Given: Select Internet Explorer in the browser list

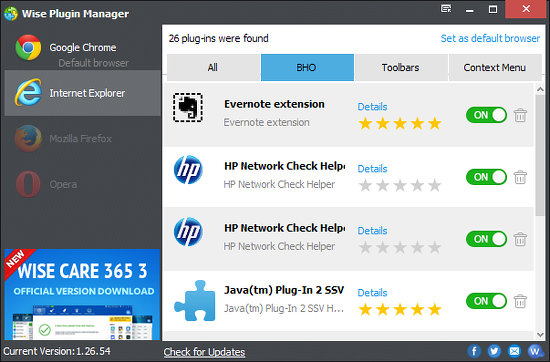Looking at the screenshot, I should [x=82, y=93].
